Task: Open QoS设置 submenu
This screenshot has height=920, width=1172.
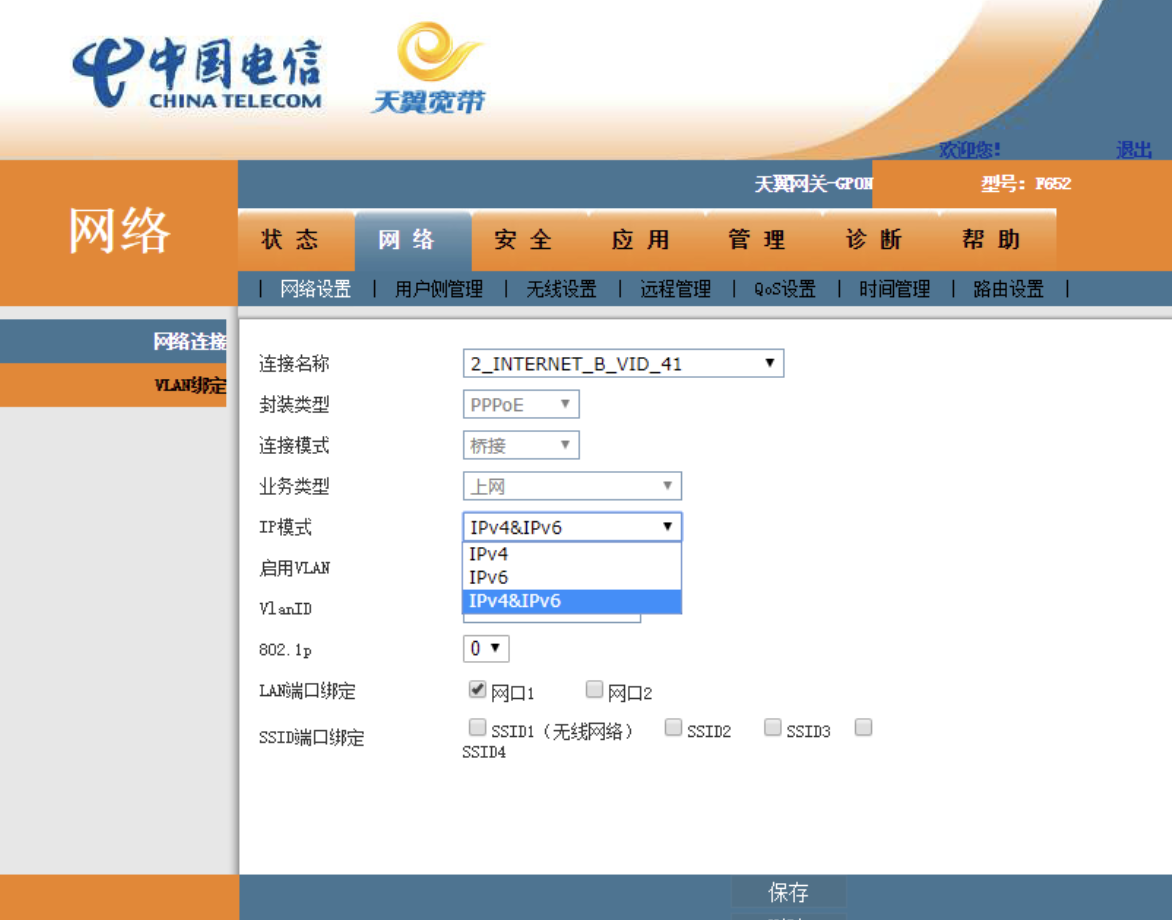Action: (x=785, y=289)
